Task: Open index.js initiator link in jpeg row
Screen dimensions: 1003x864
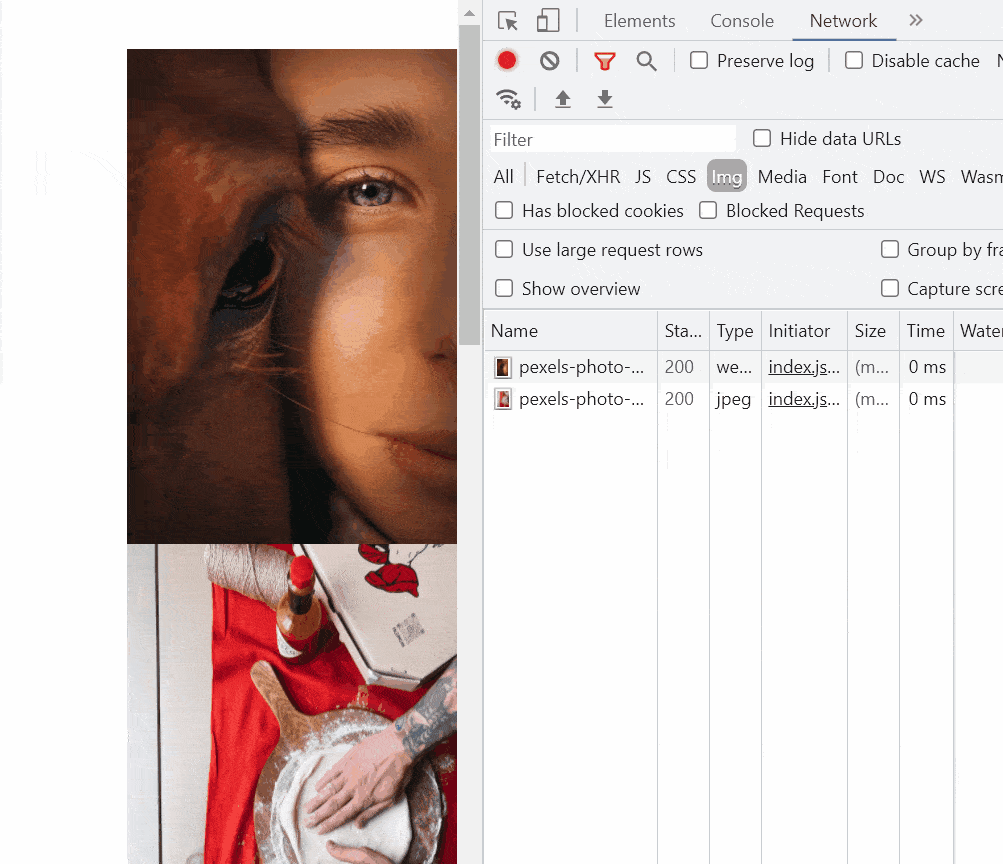Action: [804, 399]
